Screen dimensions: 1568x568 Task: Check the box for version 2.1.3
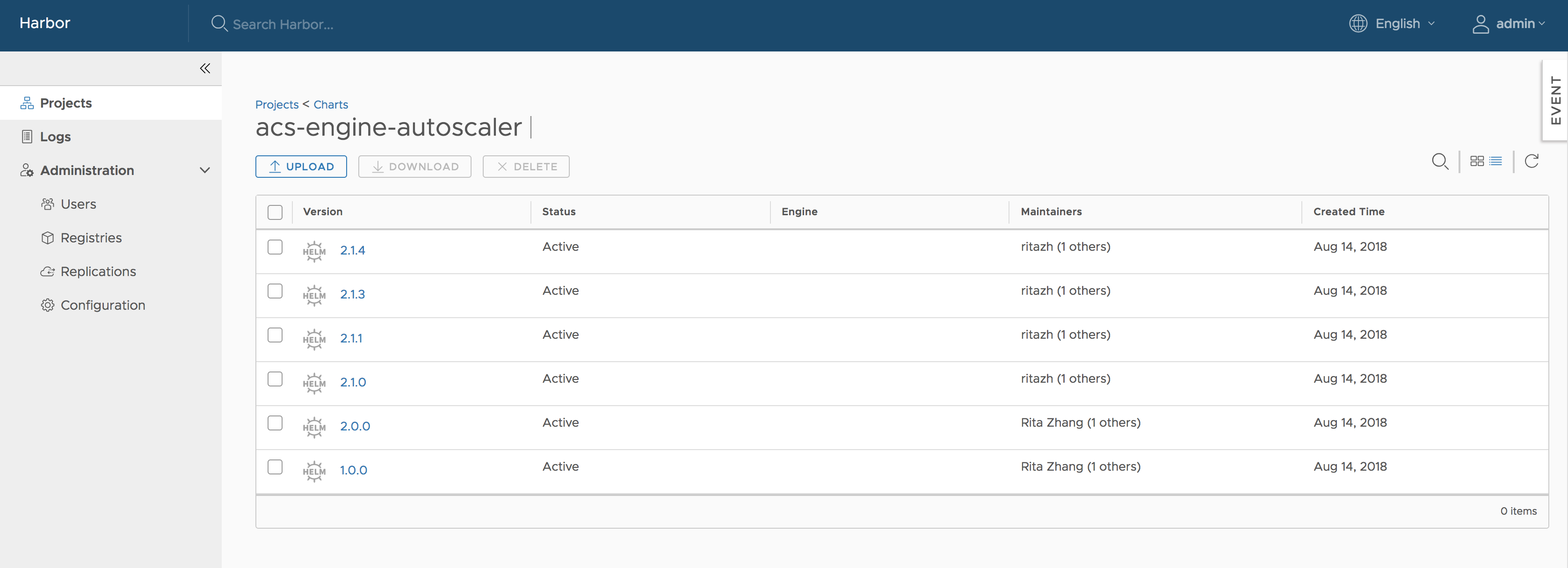click(x=275, y=291)
